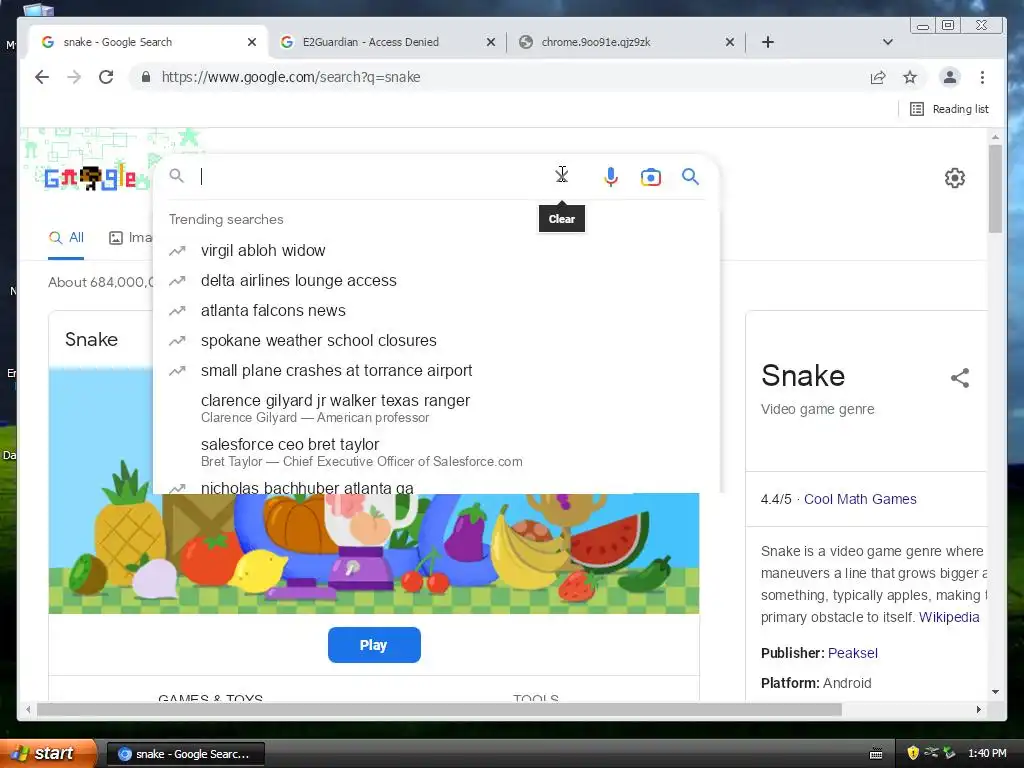Click trending arrow beside 'virgil abloh widow'

tap(177, 251)
